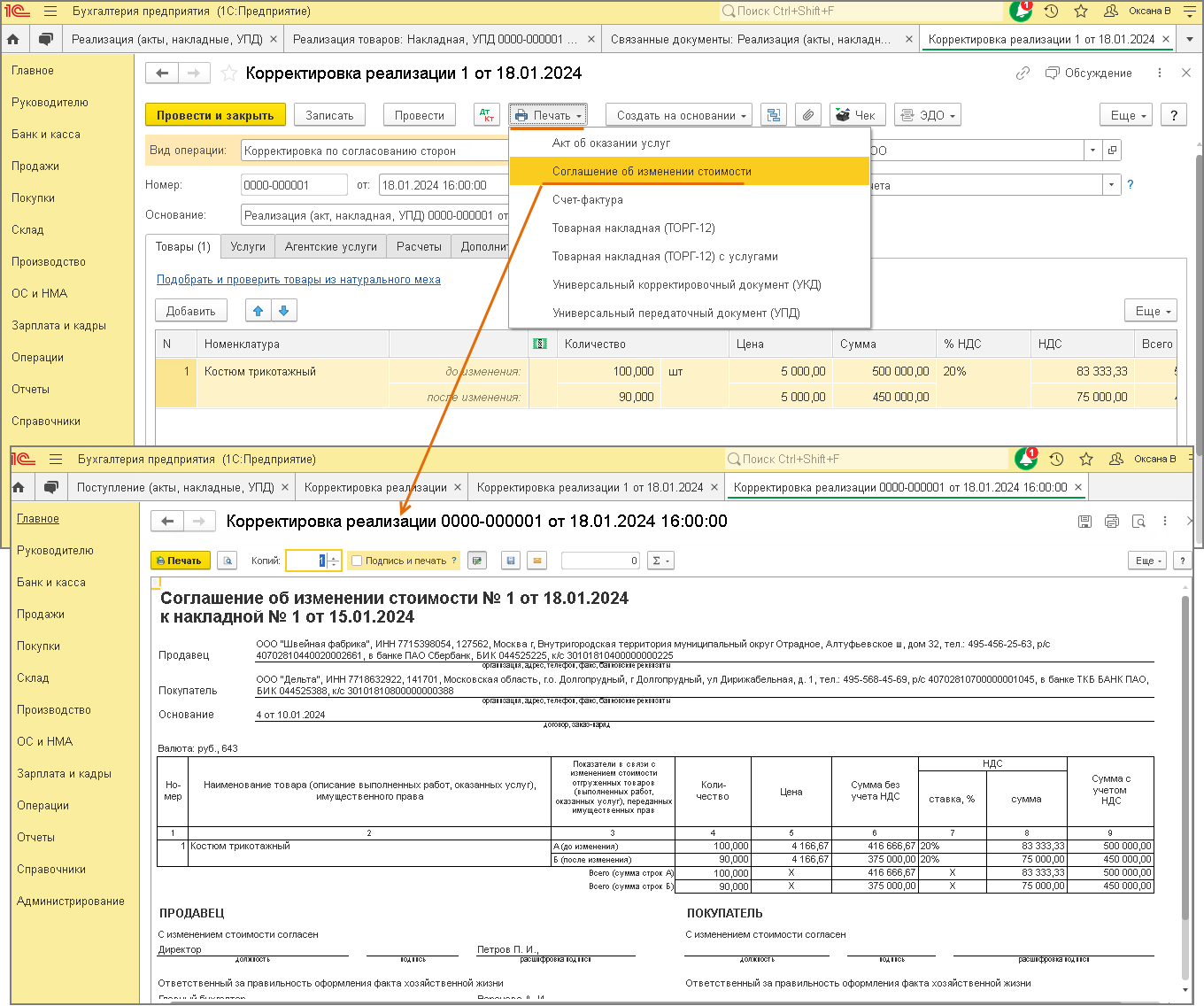This screenshot has width=1204, height=1006.
Task: Open the chat bubble icon in upper tab bar
Action: coord(46,39)
